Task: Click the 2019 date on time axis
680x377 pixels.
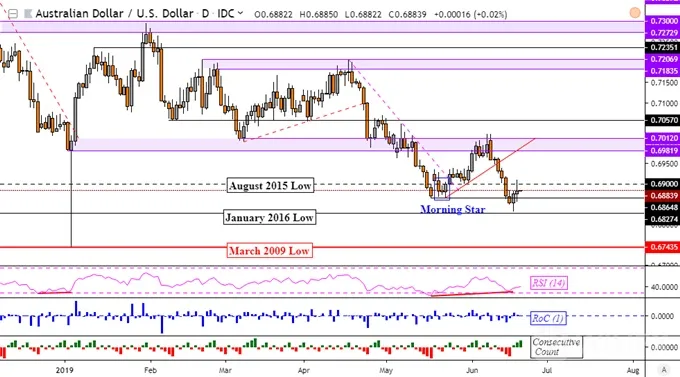Action: click(65, 370)
